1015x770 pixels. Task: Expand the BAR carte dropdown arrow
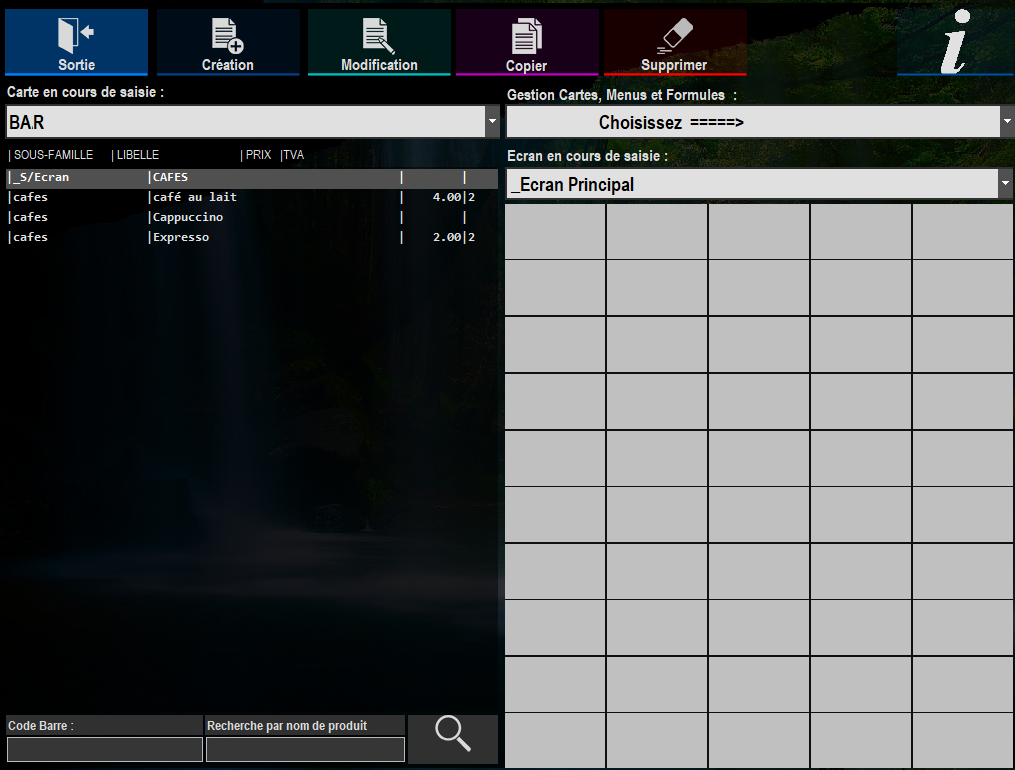(493, 122)
